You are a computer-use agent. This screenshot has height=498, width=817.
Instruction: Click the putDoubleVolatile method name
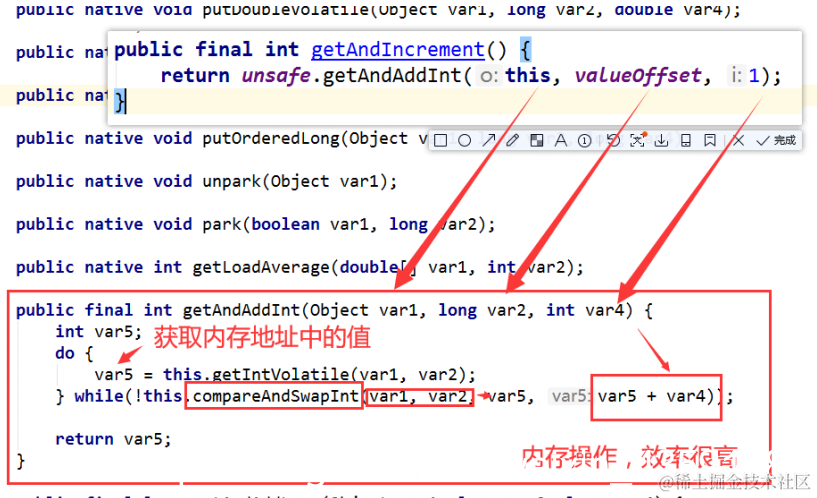click(x=286, y=9)
